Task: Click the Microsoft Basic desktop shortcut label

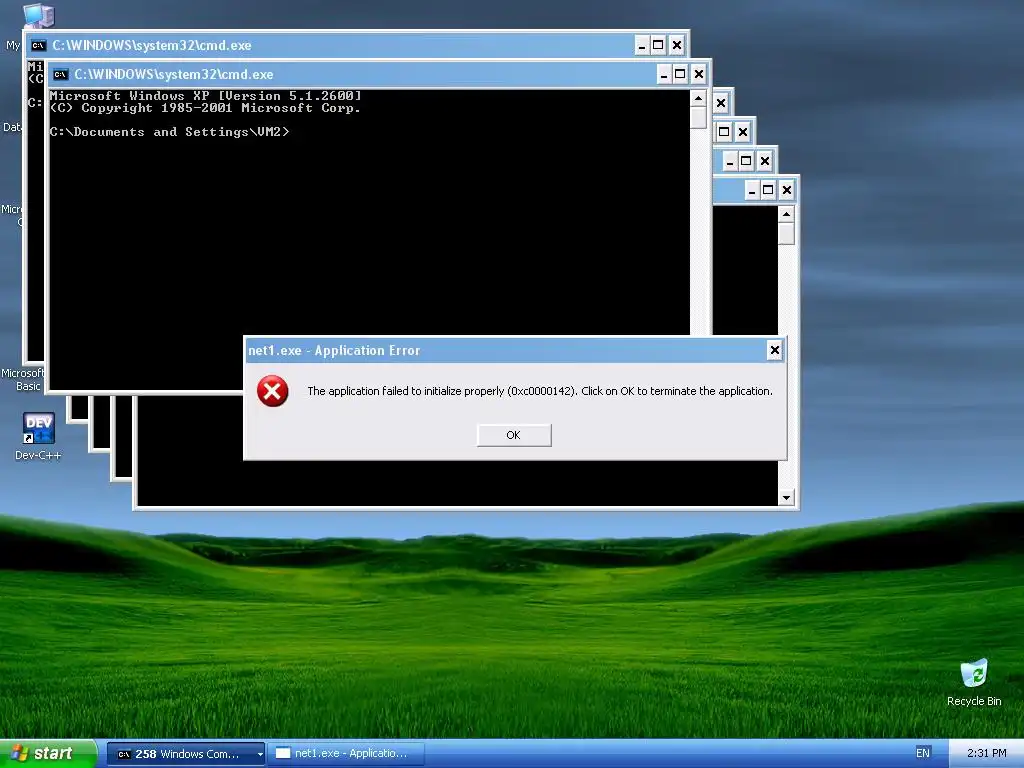Action: [22, 379]
